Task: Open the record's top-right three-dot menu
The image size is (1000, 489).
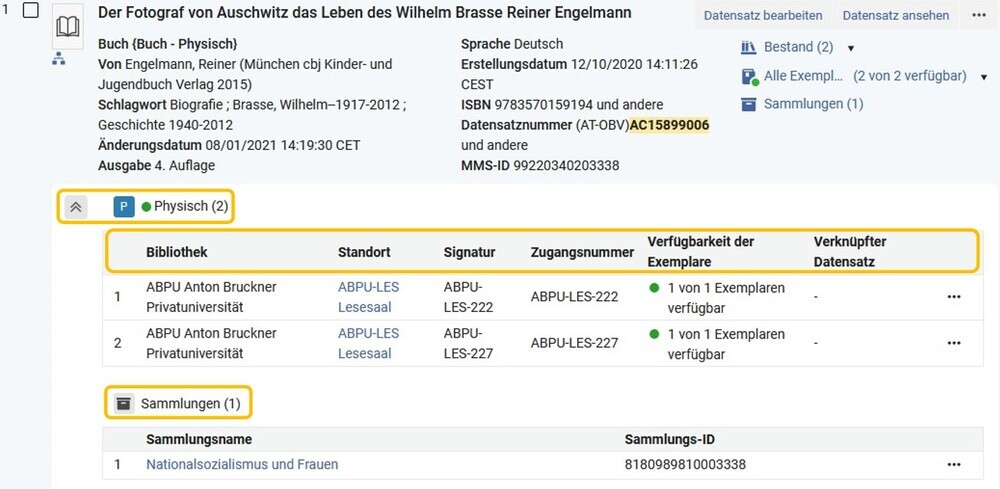Action: [x=979, y=15]
